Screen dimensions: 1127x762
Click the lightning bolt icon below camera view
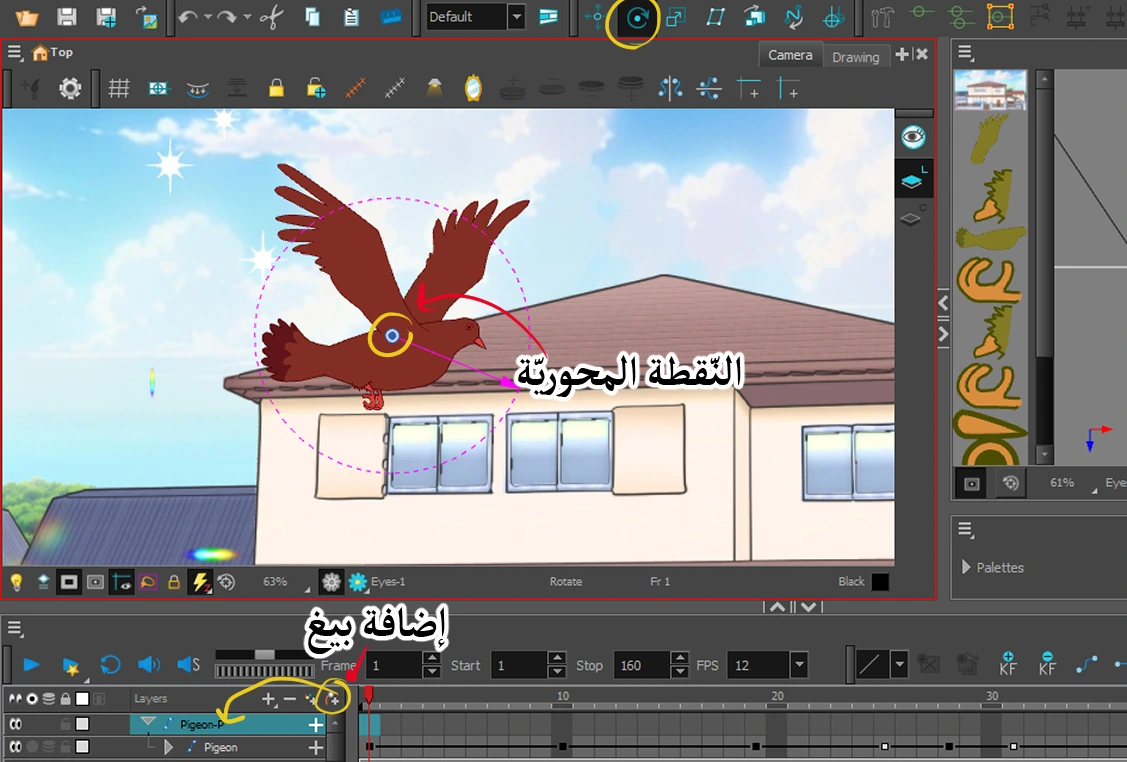pyautogui.click(x=199, y=582)
